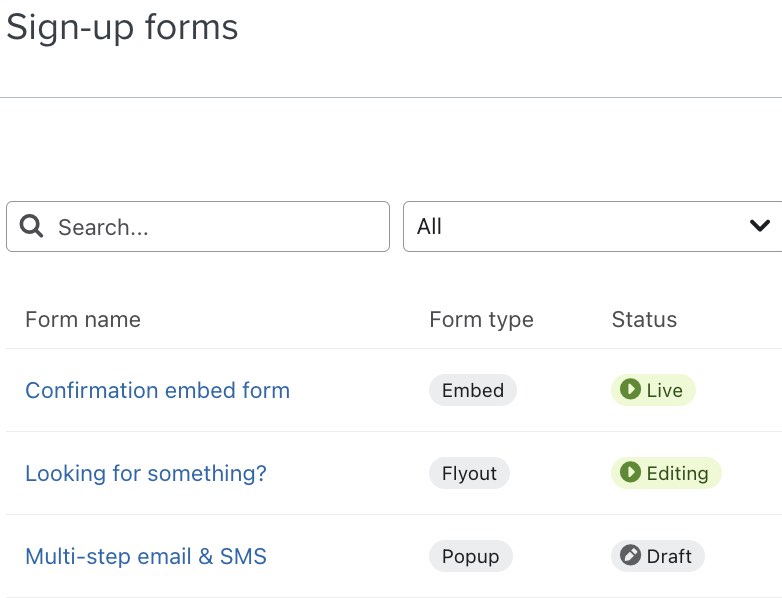782x598 pixels.
Task: Click the green play icon beside Live
Action: (x=630, y=390)
